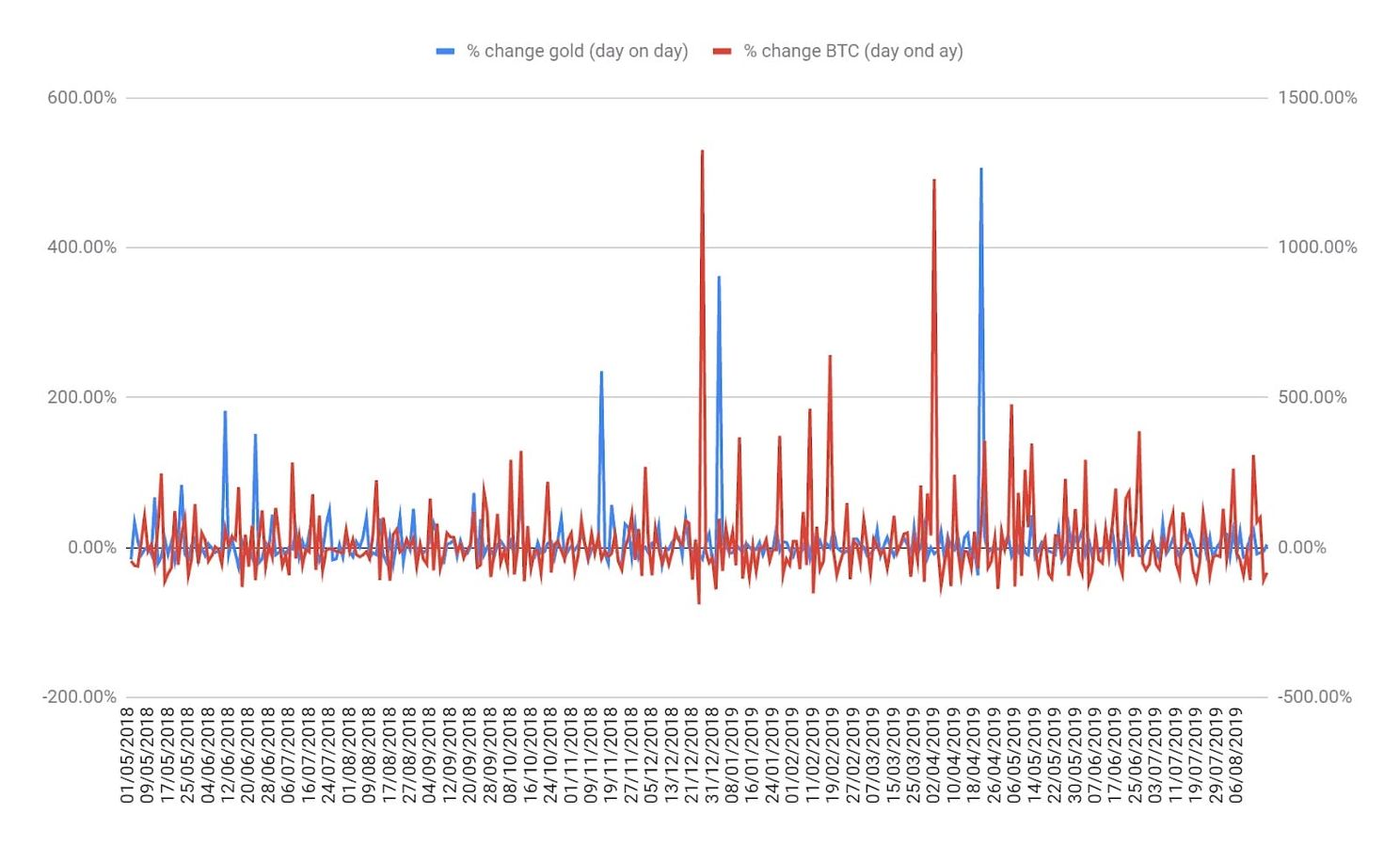Click the 18/04/2019 date label
The width and height of the screenshot is (1400, 846).
click(973, 757)
